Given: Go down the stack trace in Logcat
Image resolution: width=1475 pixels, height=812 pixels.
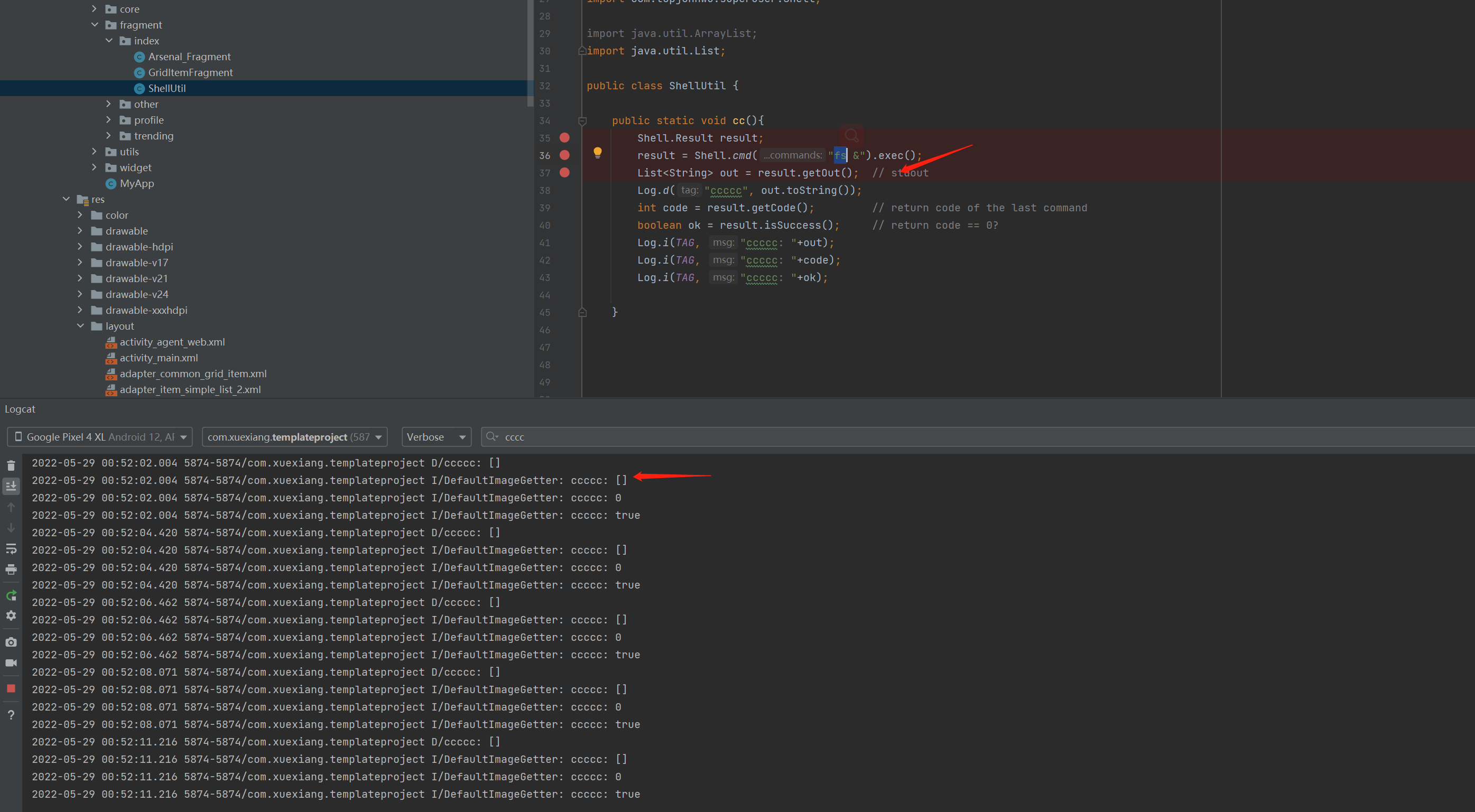Looking at the screenshot, I should (x=11, y=528).
